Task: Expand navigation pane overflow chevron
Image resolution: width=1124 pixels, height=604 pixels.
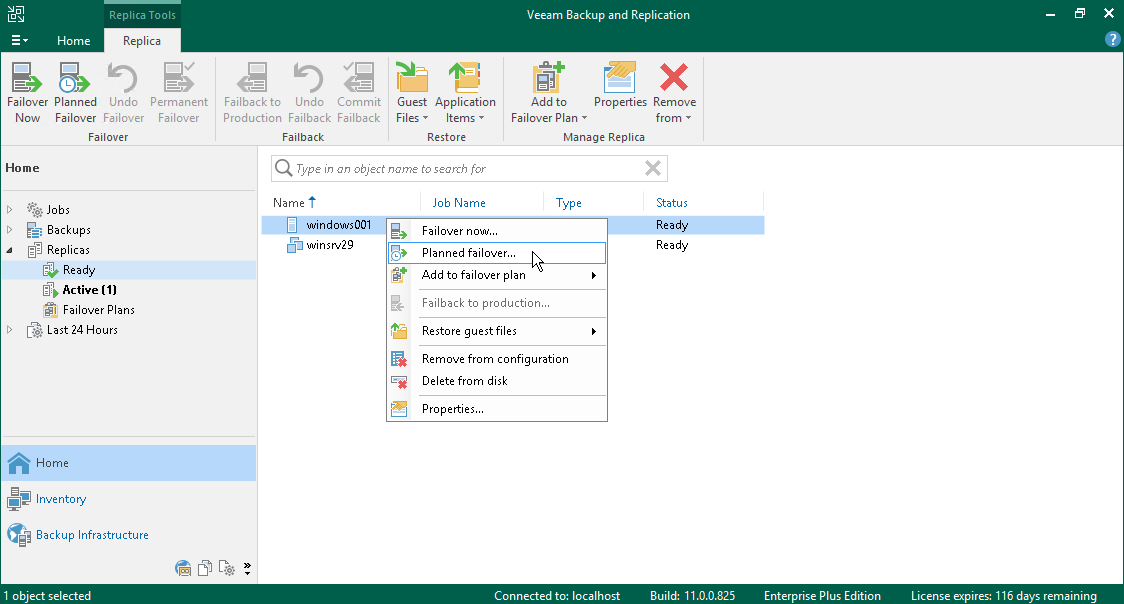Action: [247, 569]
